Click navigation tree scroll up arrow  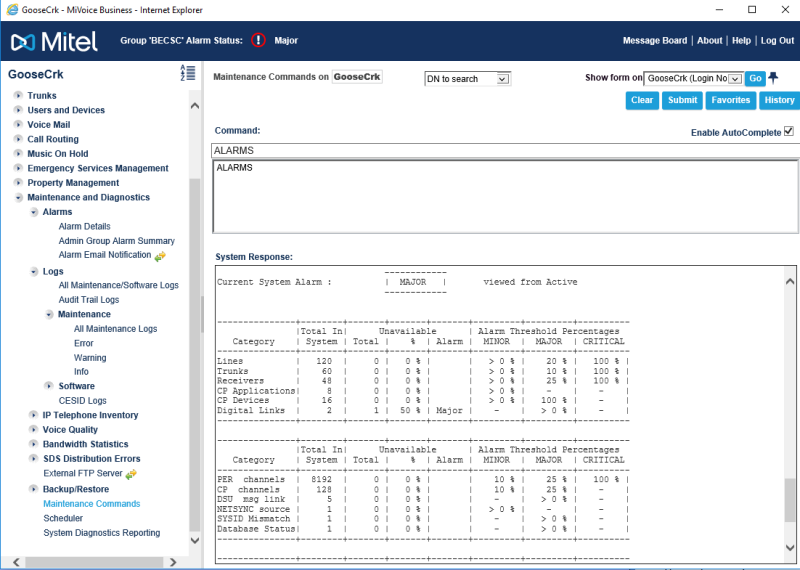coord(194,106)
